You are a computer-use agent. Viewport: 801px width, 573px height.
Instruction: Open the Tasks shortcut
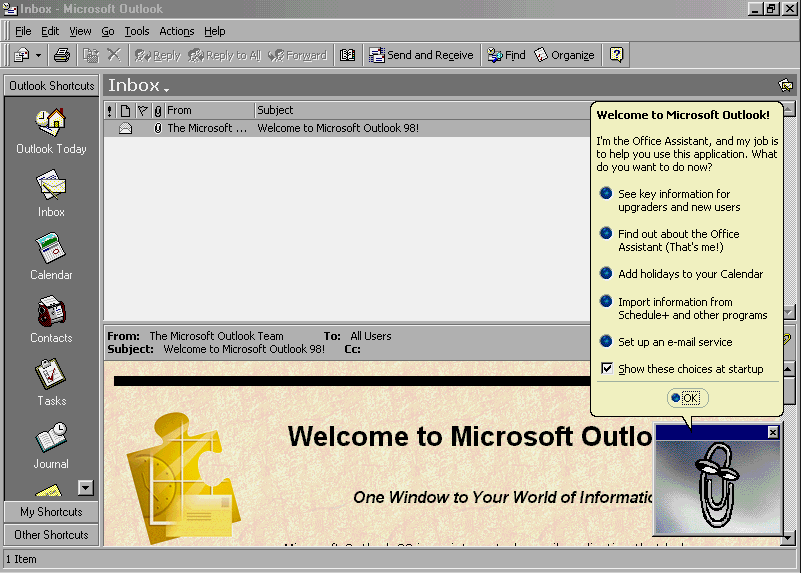tap(51, 383)
